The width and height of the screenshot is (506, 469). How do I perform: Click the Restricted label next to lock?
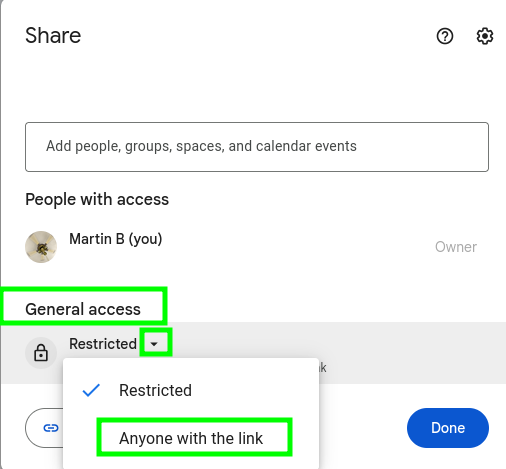click(103, 344)
